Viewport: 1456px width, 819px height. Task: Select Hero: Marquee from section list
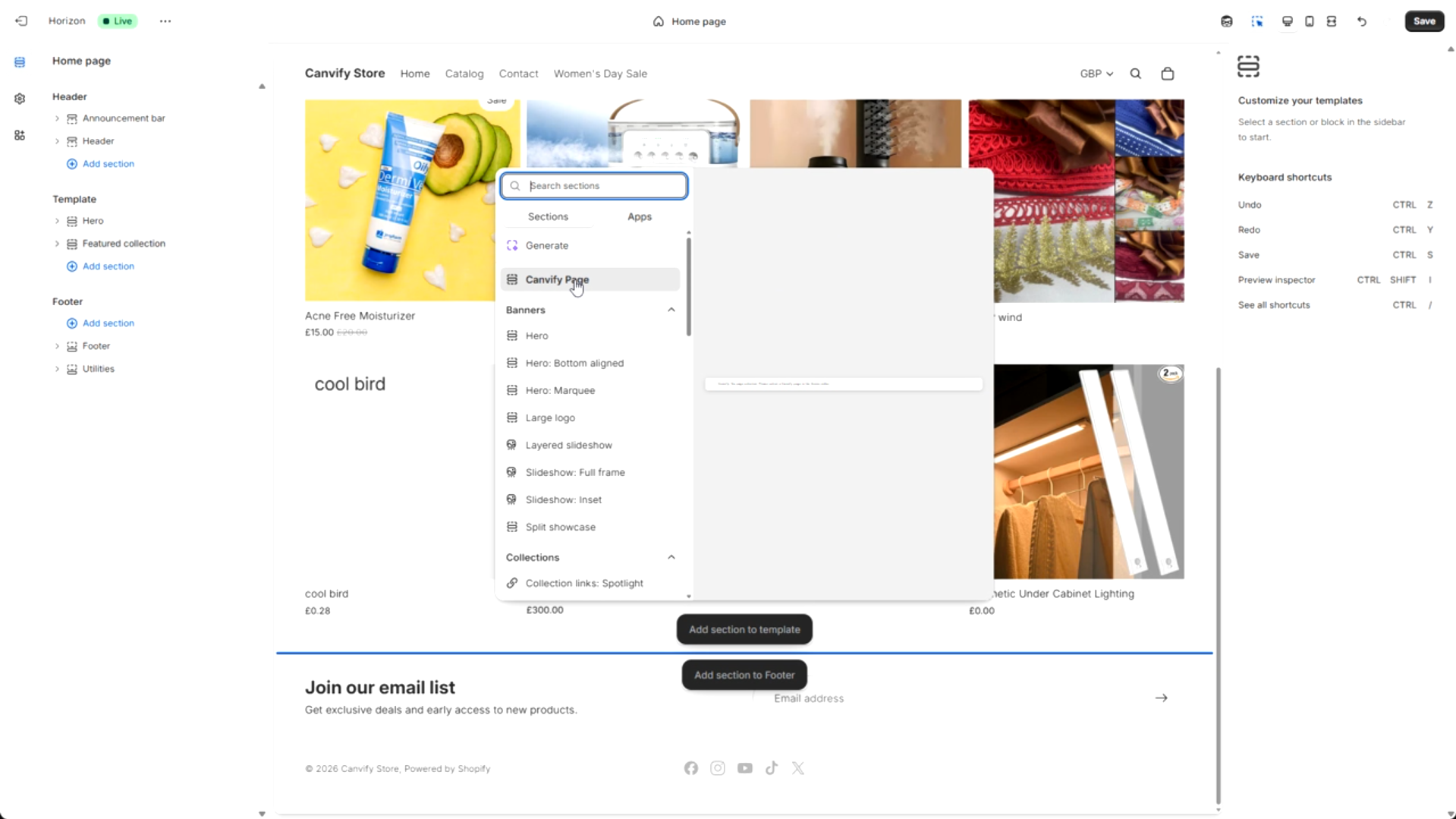(x=560, y=390)
